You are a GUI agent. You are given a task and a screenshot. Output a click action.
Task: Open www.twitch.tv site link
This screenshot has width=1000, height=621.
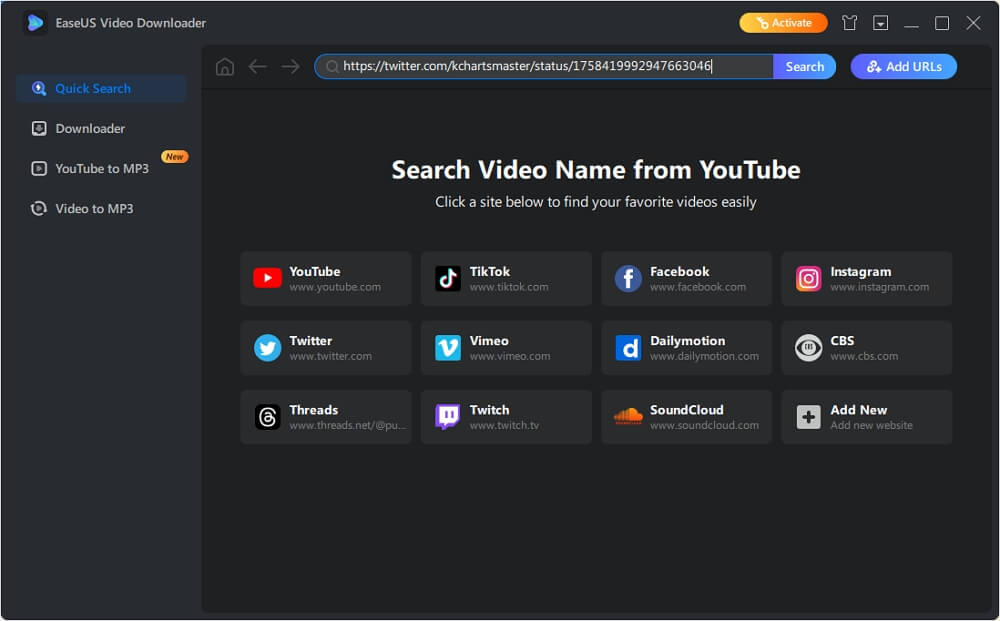click(x=504, y=425)
